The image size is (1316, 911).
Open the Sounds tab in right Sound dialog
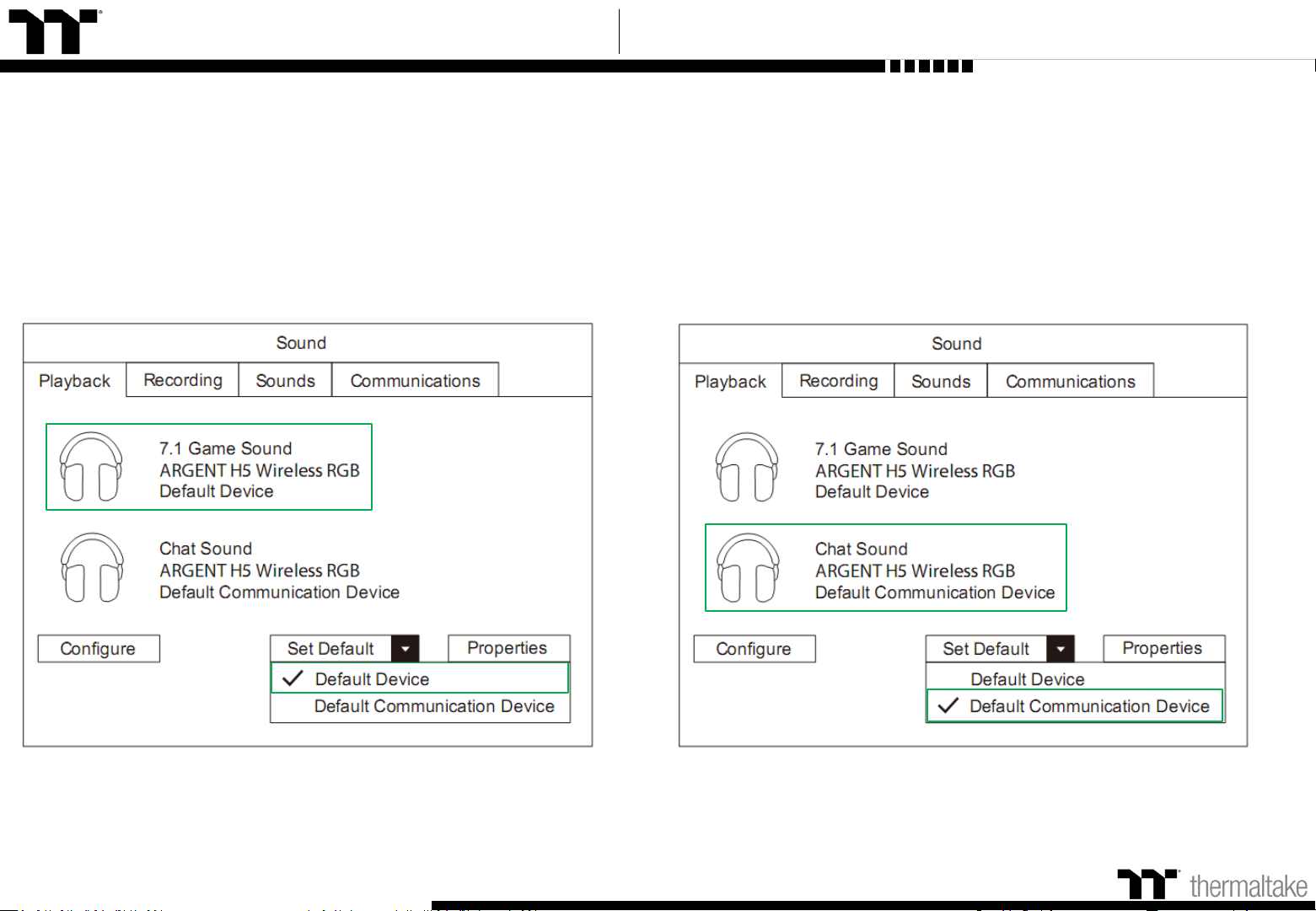pyautogui.click(x=941, y=381)
